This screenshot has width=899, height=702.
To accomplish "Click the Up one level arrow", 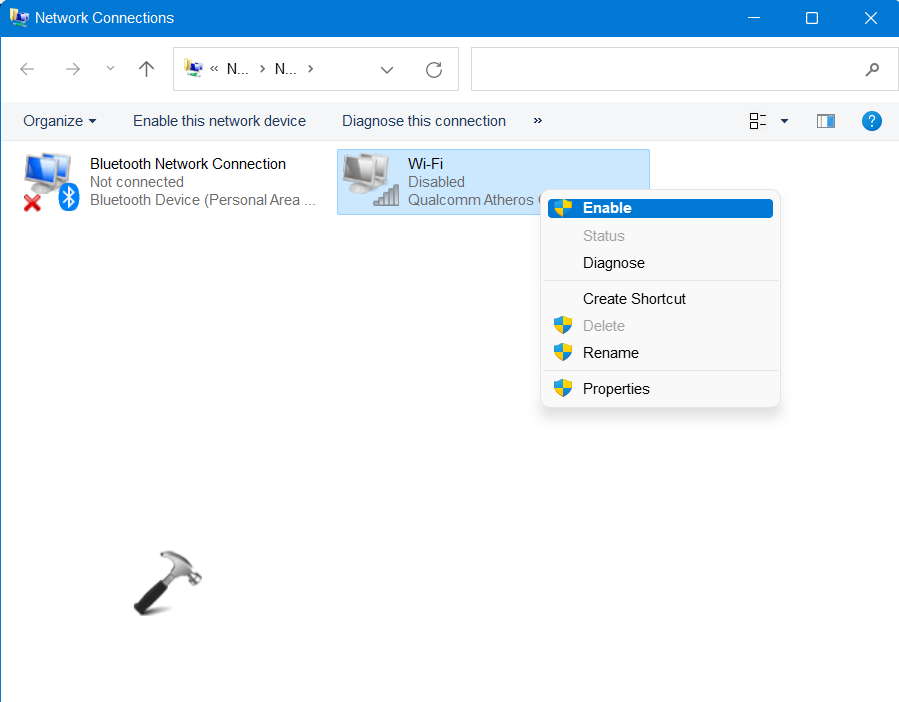I will pos(147,69).
